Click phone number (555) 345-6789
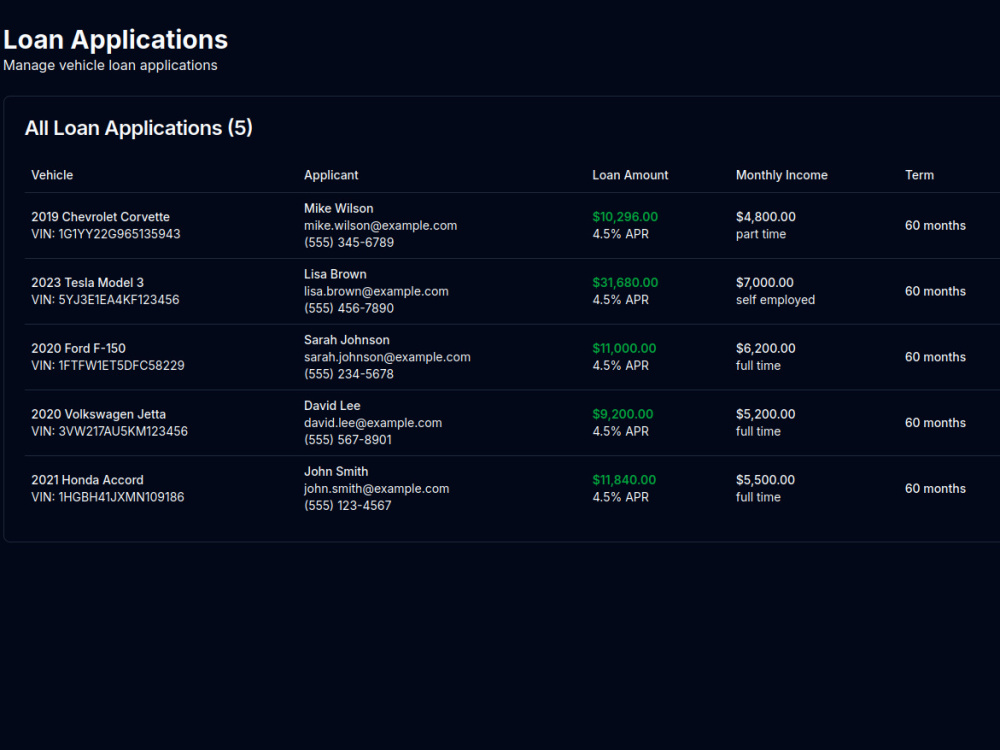This screenshot has height=750, width=1000. point(349,243)
